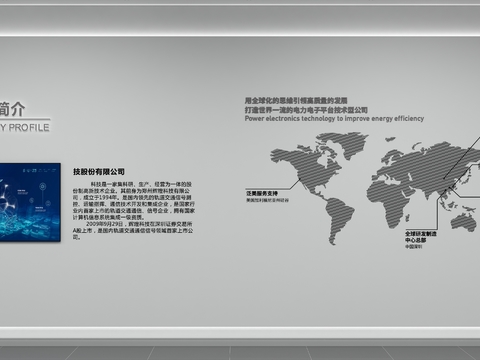Click the paragraph starting '2009年9月29日'
Screen dimensions: 480x360
coord(133,230)
